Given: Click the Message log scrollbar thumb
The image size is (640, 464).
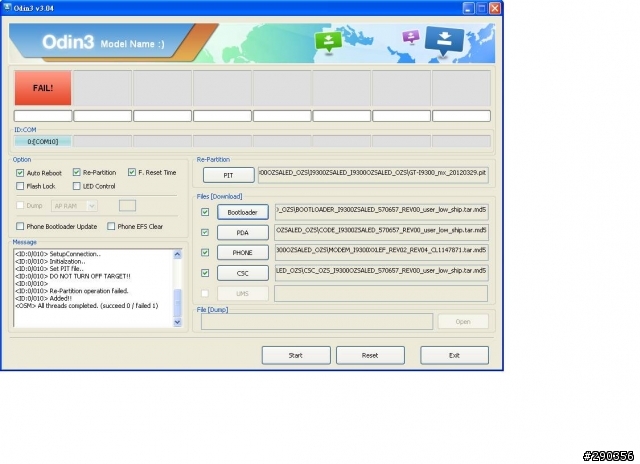Looking at the screenshot, I should [x=177, y=303].
